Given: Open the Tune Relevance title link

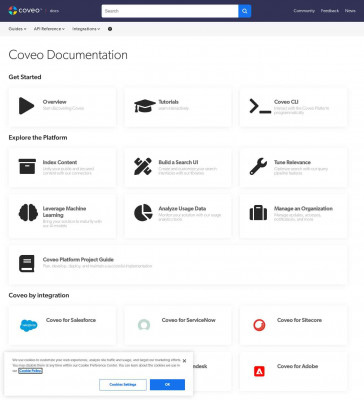Looking at the screenshot, I should coord(292,162).
